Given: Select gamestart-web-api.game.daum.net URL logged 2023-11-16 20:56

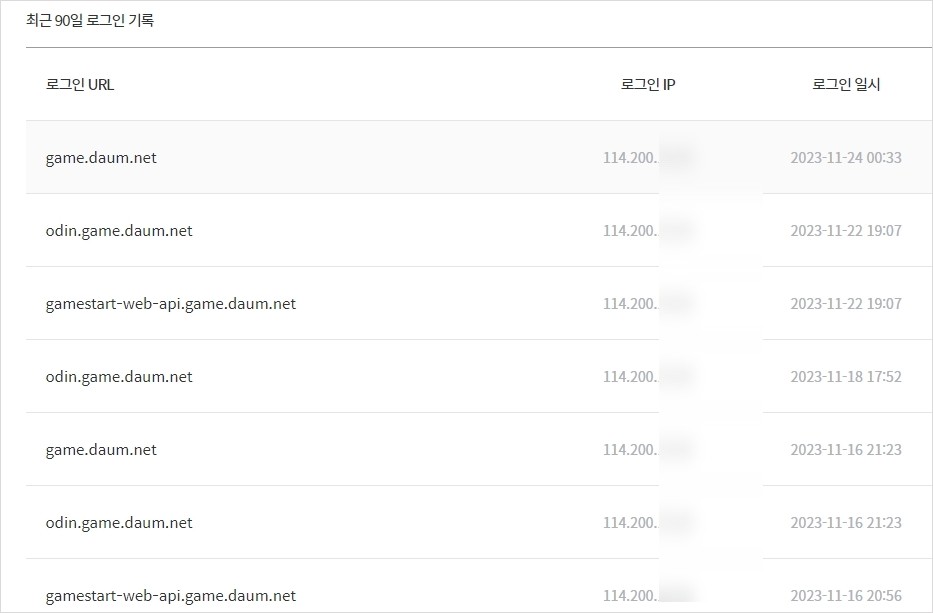Looking at the screenshot, I should click(x=171, y=596).
